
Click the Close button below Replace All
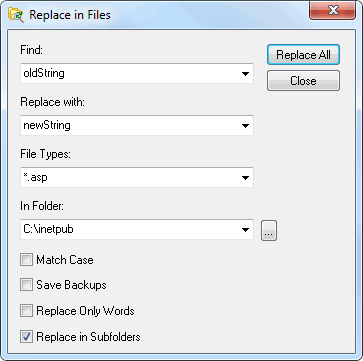[x=303, y=81]
